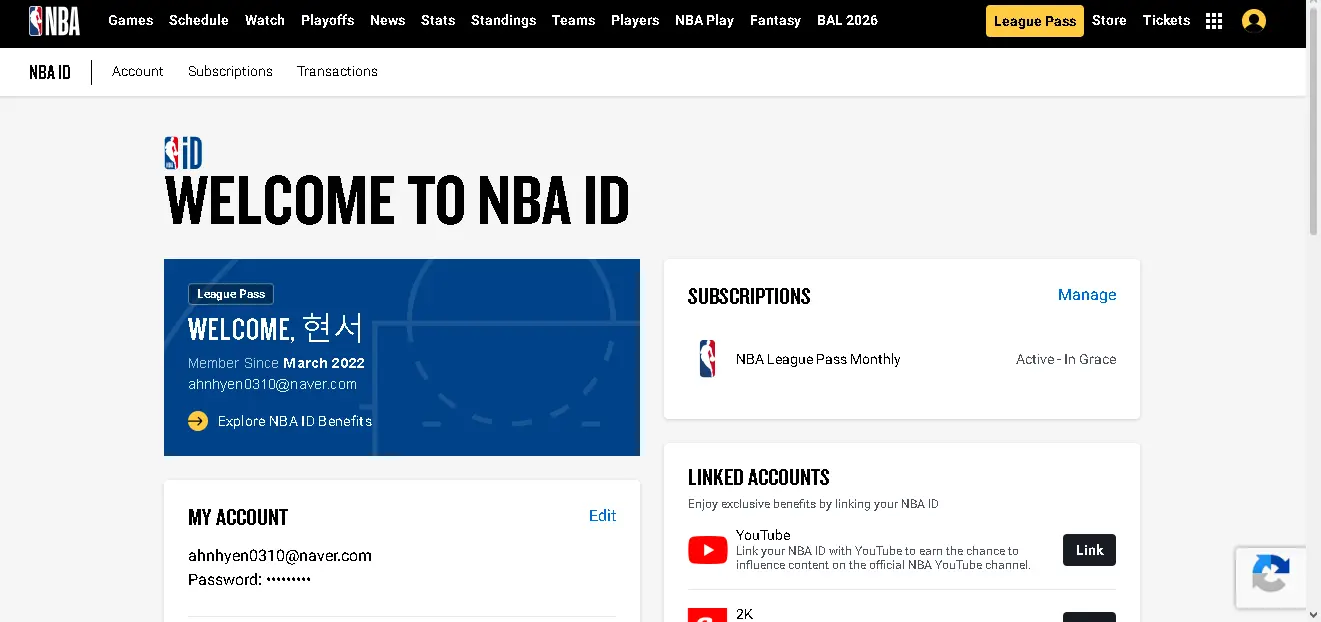Click Edit in the My Account card
Screen dimensions: 1321x622
602,516
